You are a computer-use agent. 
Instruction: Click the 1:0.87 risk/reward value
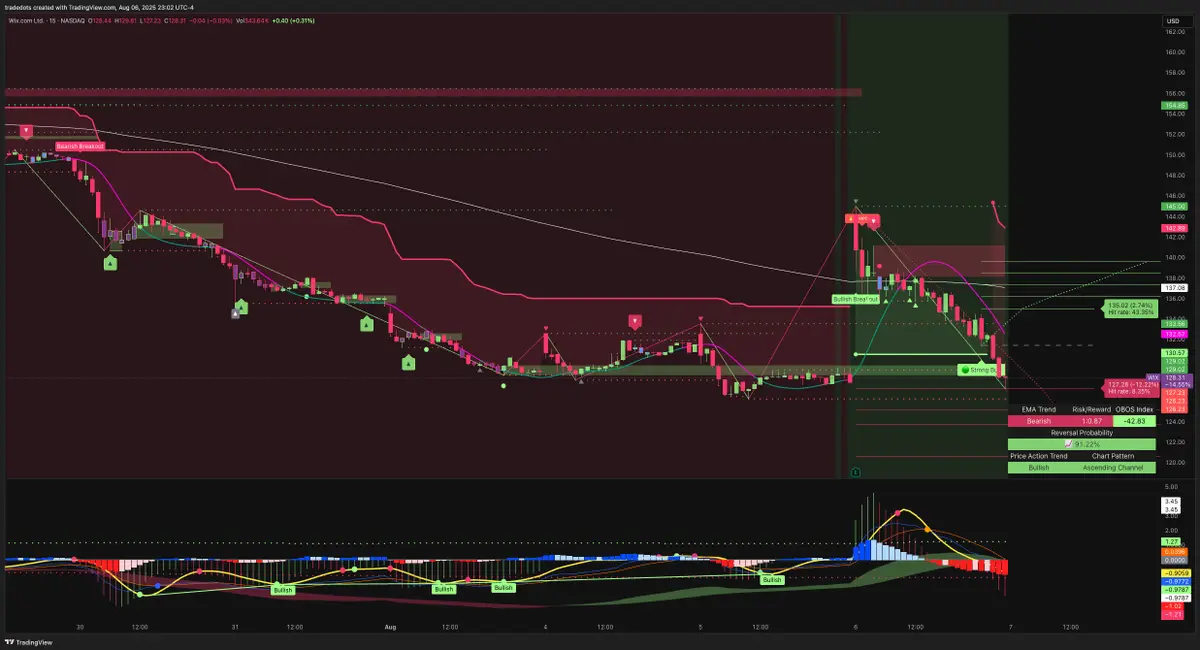pos(1092,421)
